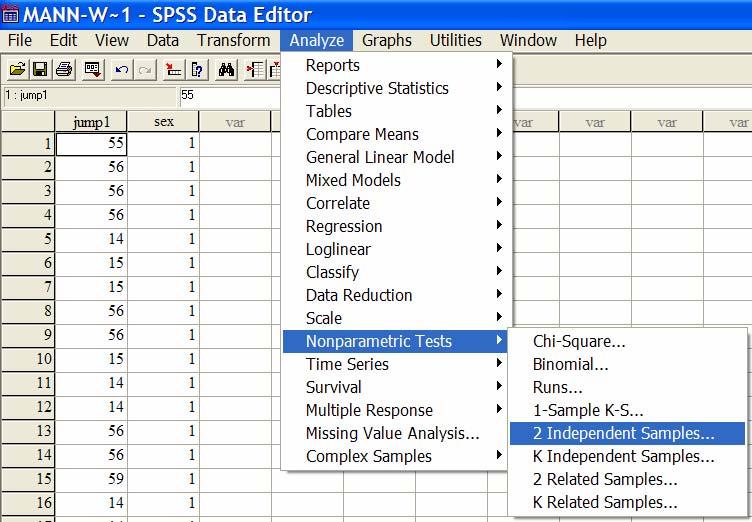Expand the General Linear Model submenu
752x522 pixels.
395,157
